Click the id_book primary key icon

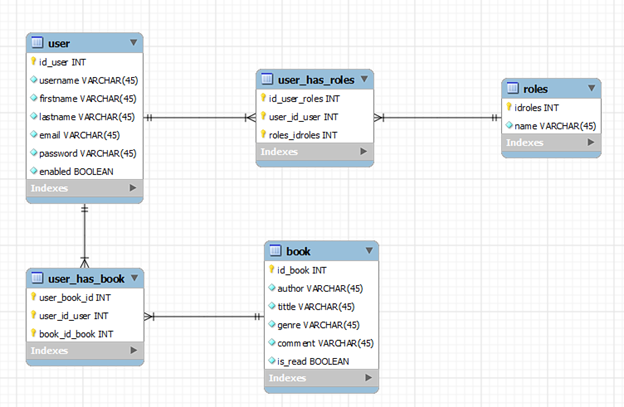(272, 270)
